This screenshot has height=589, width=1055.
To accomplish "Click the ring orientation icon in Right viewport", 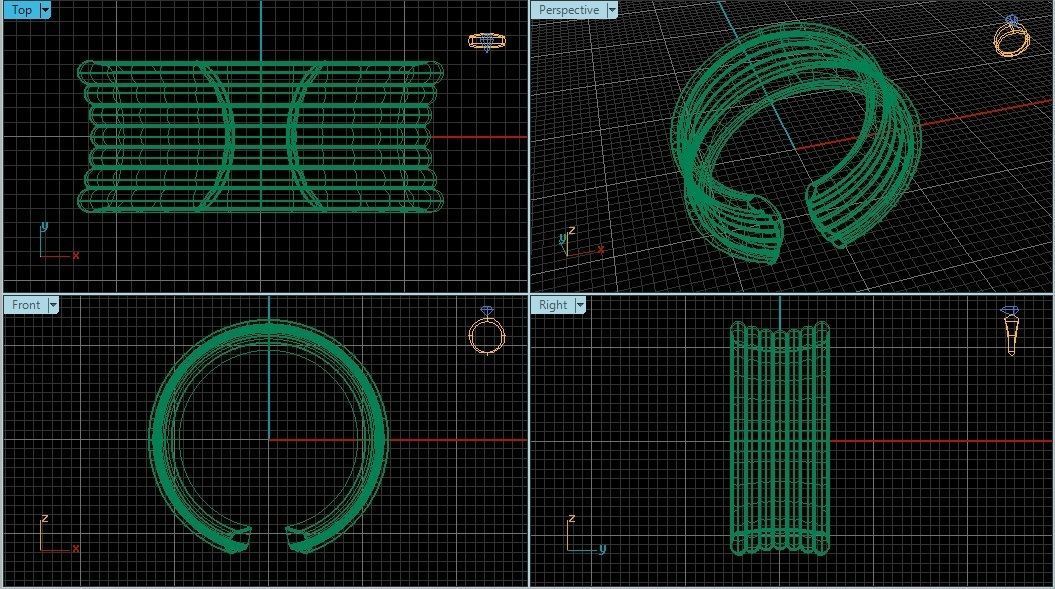I will tap(1011, 330).
